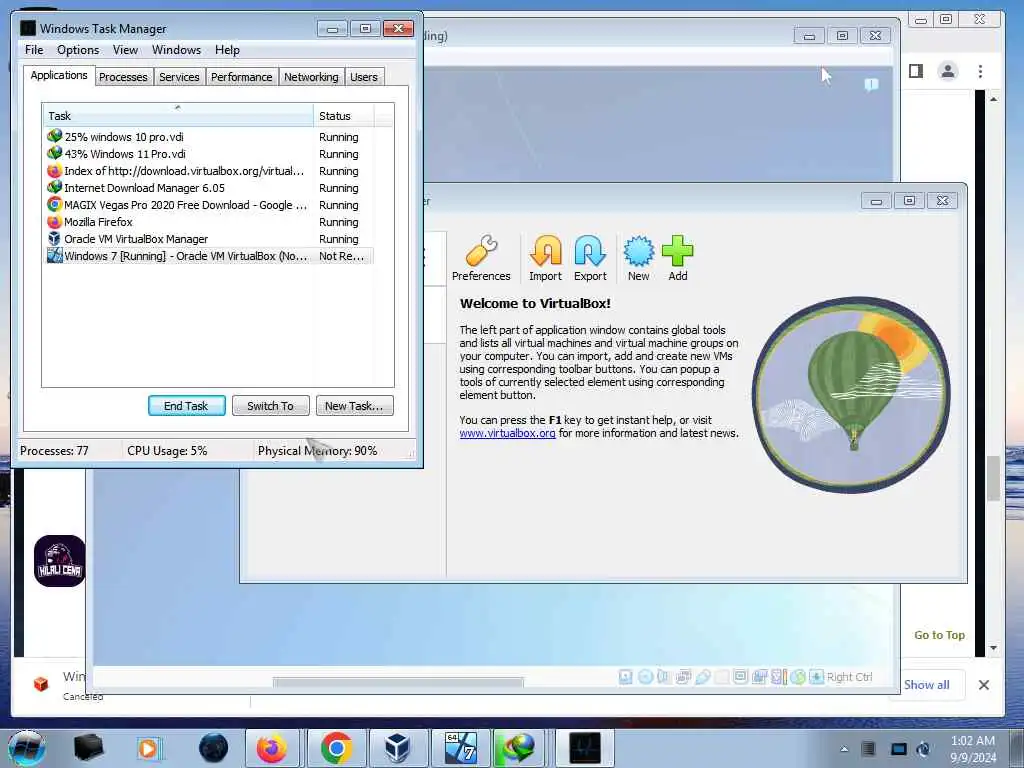Image resolution: width=1024 pixels, height=768 pixels.
Task: Select 'Internet Download Manager 6.05' task row
Action: click(x=209, y=188)
